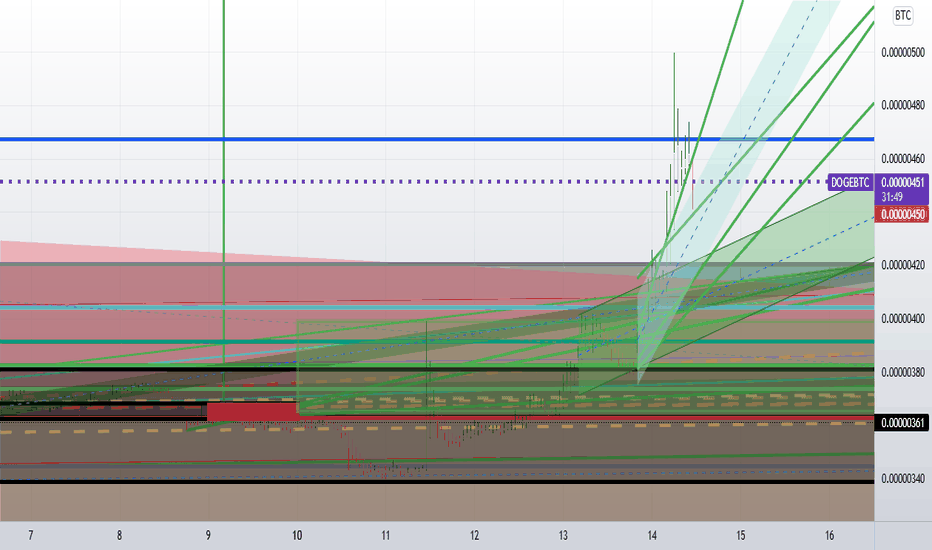Click the 0.00000380 price axis value
Viewport: 932px width, 550px height.
tap(903, 372)
